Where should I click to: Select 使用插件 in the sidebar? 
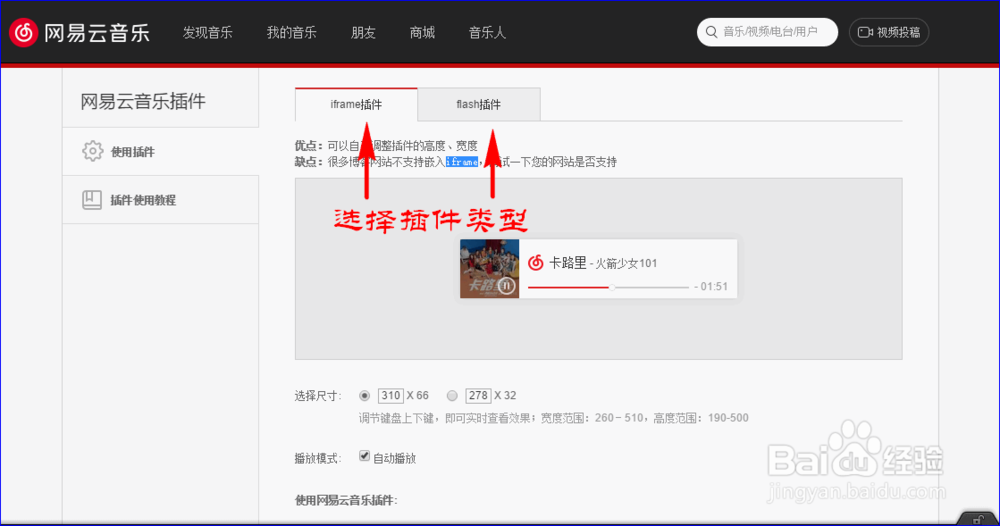tap(161, 152)
